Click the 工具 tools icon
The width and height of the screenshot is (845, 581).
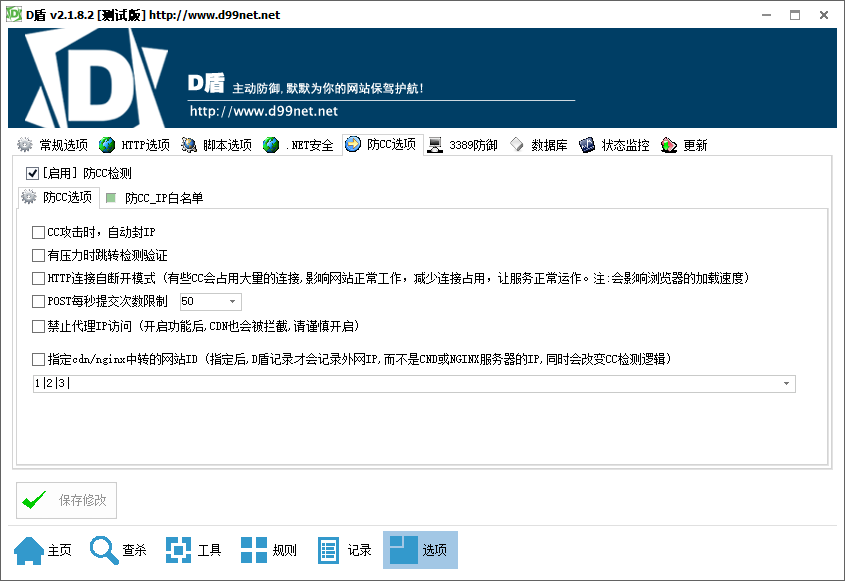[178, 550]
